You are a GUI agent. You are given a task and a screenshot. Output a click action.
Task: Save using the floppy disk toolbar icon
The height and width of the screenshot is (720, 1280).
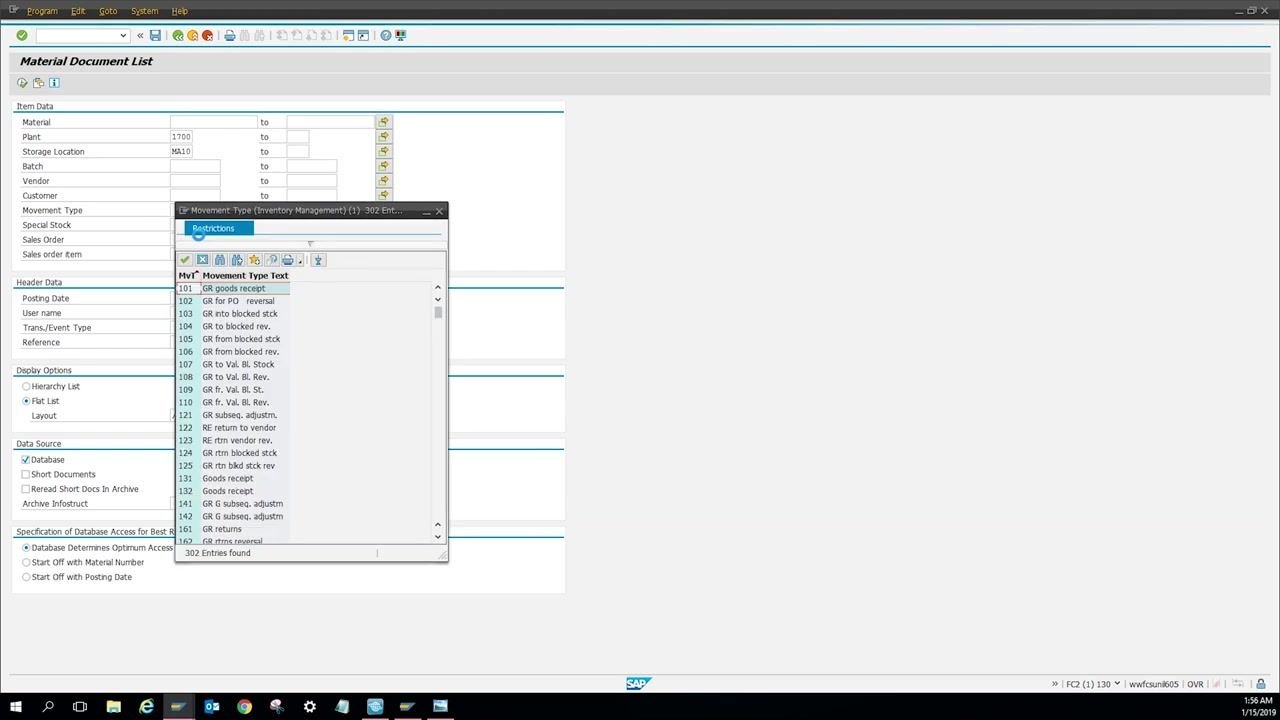pyautogui.click(x=155, y=35)
